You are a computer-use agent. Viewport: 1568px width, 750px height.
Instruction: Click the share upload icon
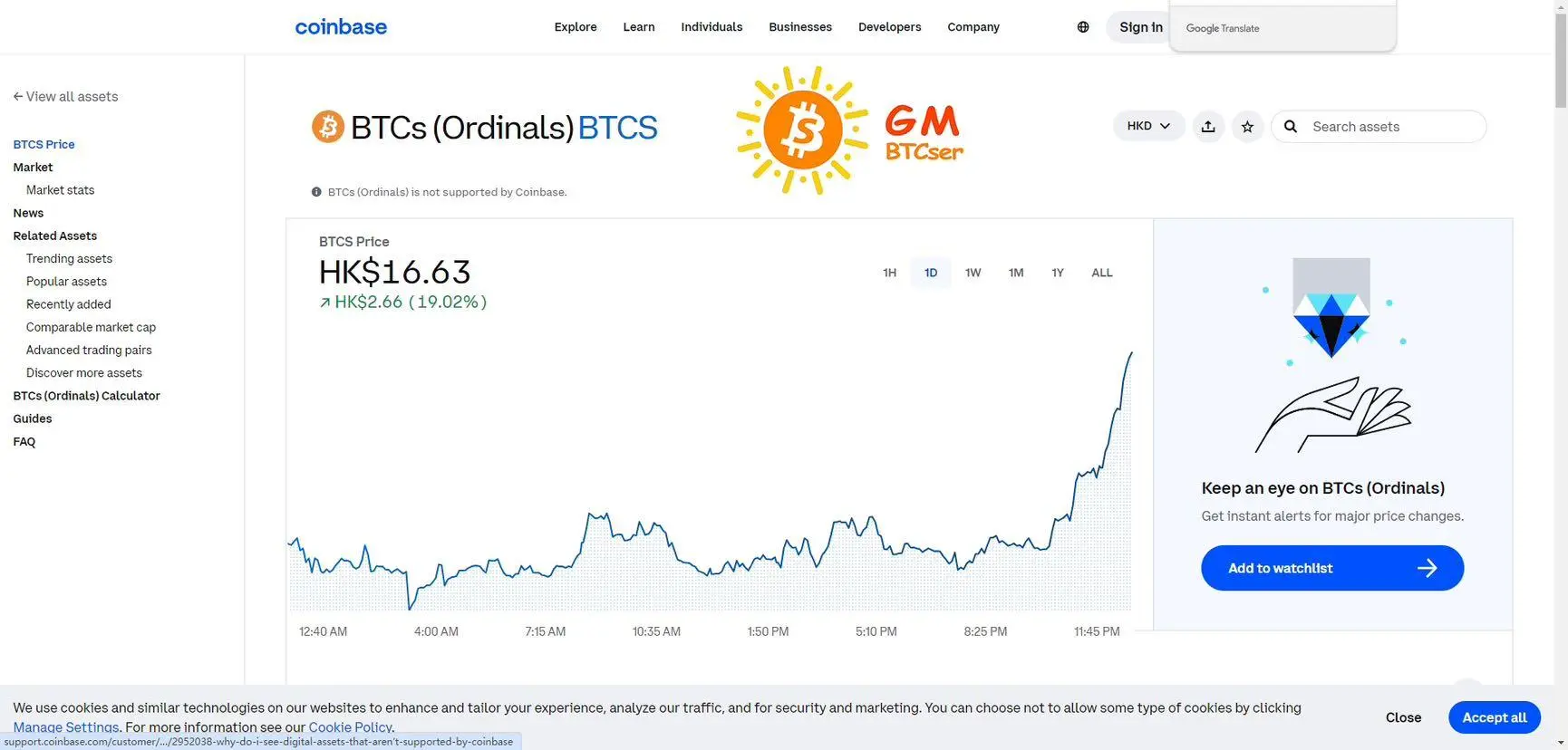coord(1208,127)
